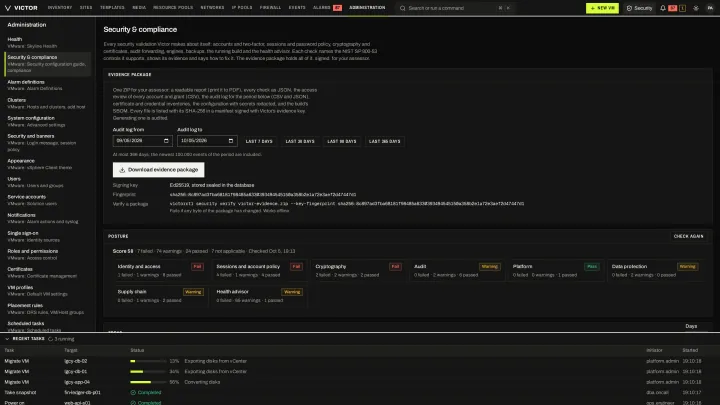The image size is (720, 405).
Task: Click the Check Again button
Action: click(688, 236)
